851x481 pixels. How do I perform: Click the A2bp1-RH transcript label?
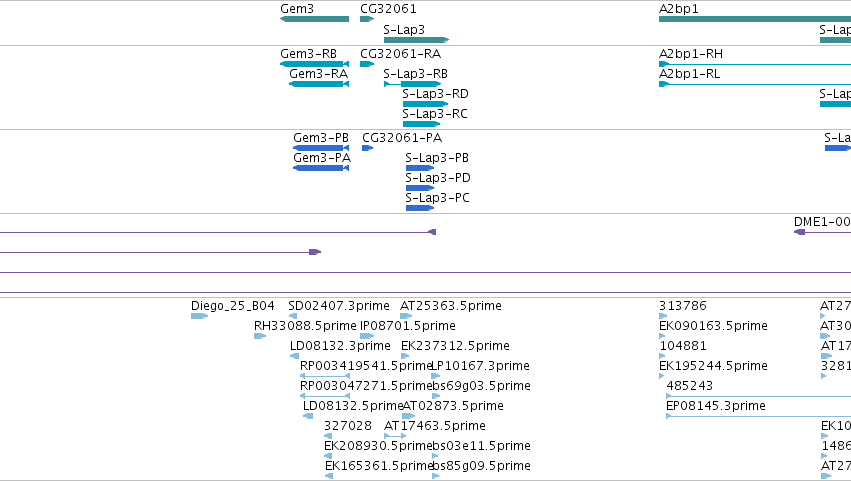(690, 54)
